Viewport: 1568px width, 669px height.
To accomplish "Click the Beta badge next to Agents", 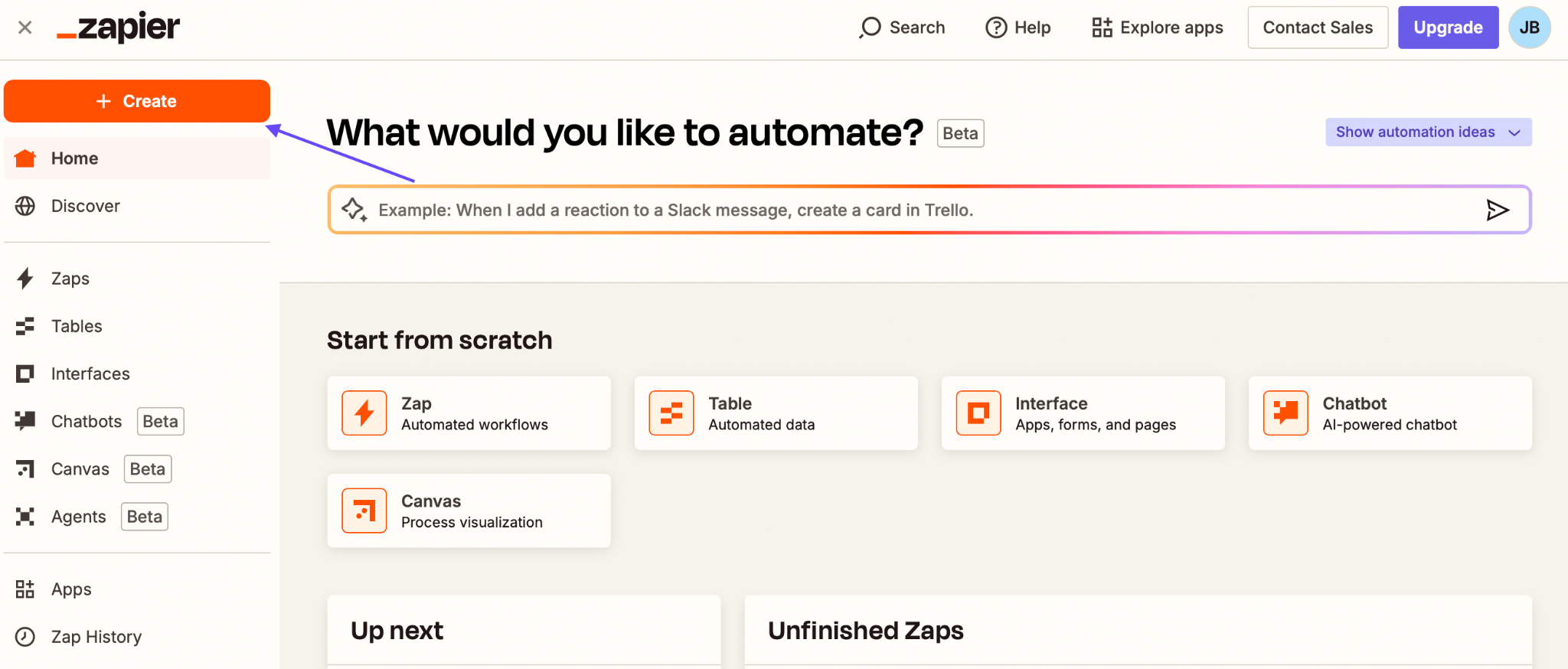I will click(x=145, y=517).
